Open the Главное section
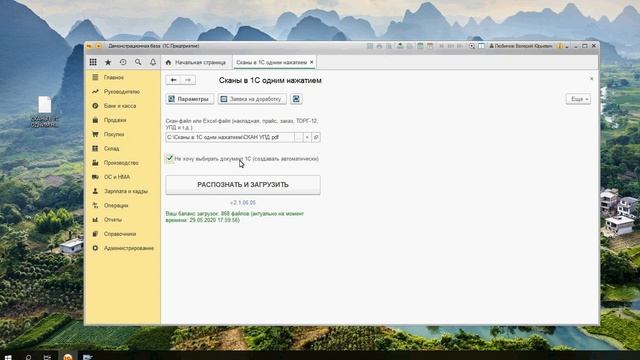640x360 pixels. point(113,77)
